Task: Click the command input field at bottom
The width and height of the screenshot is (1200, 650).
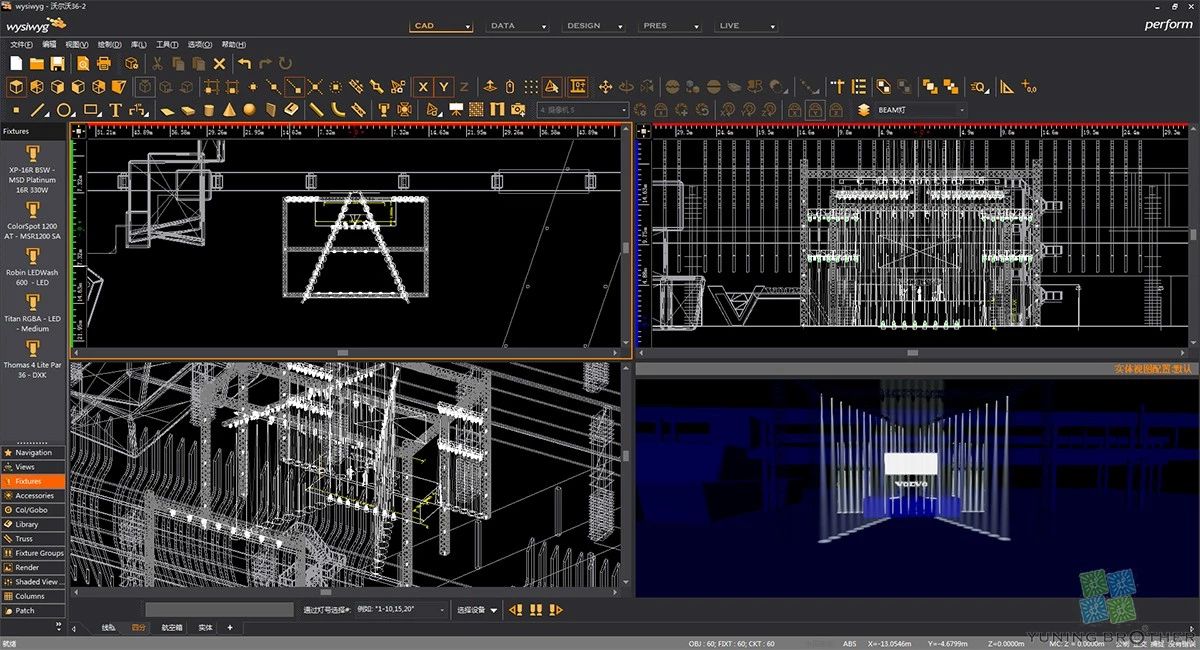Action: (x=219, y=609)
